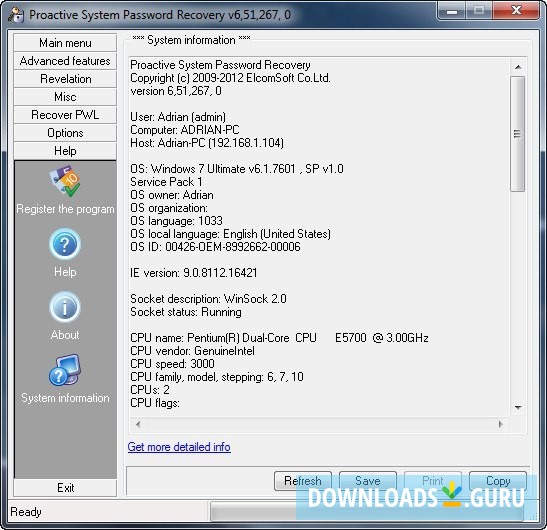The image size is (547, 530).
Task: Click the 'Socket status: Running' line
Action: (186, 312)
